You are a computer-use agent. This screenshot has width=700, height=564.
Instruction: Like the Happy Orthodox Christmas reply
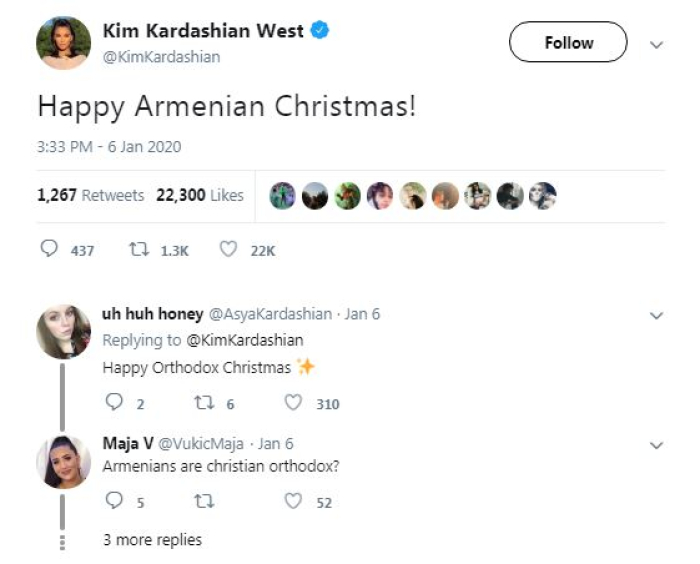coord(293,403)
